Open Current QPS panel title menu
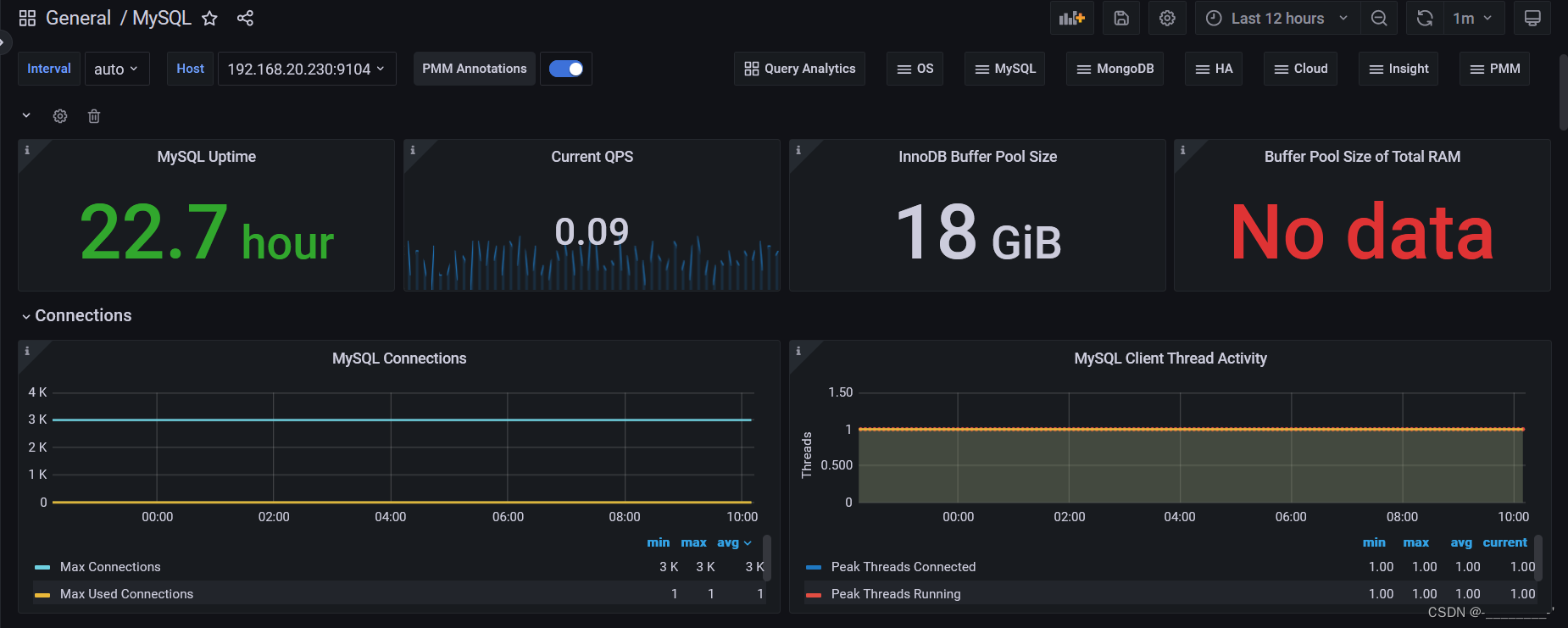The image size is (1568, 628). click(592, 157)
